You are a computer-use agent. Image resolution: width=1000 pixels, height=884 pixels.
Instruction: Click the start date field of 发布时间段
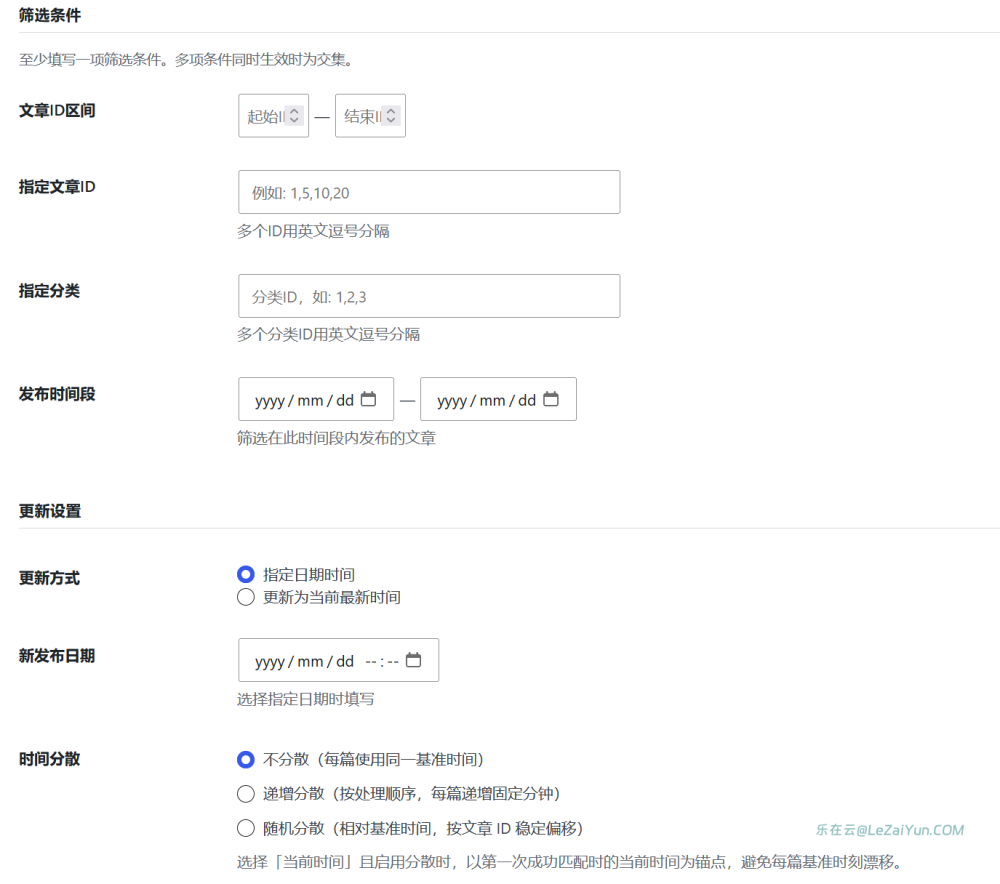[316, 399]
